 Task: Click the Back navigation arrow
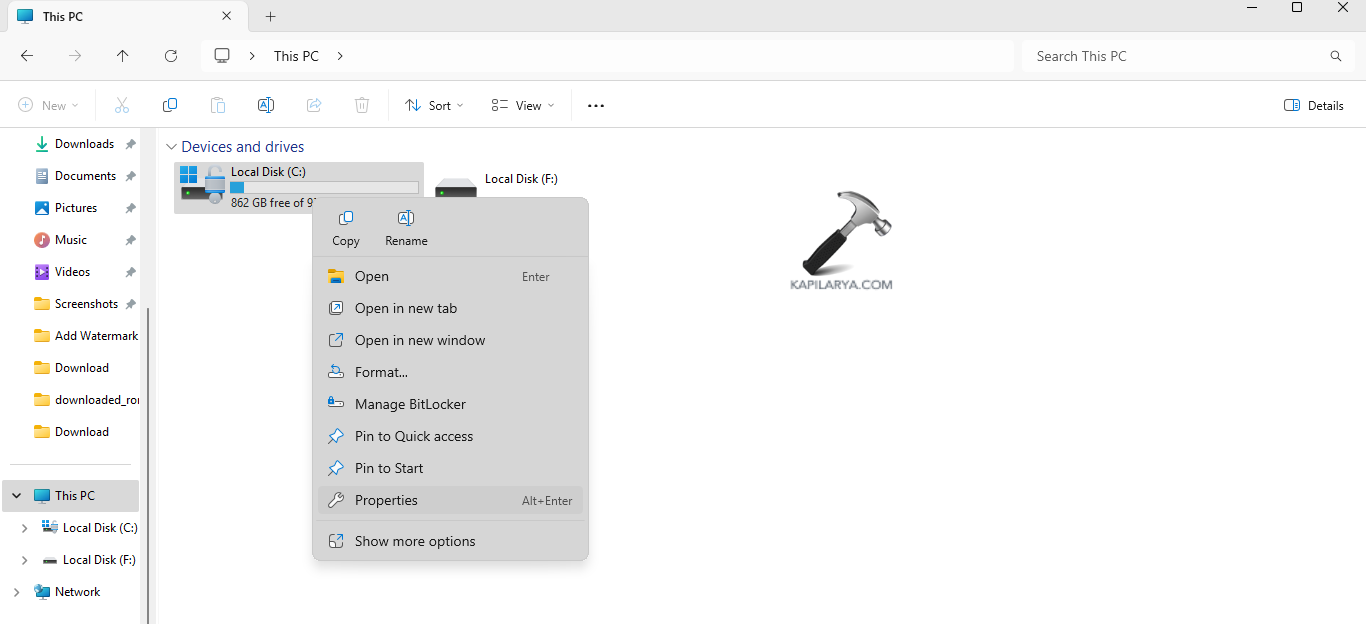click(27, 56)
